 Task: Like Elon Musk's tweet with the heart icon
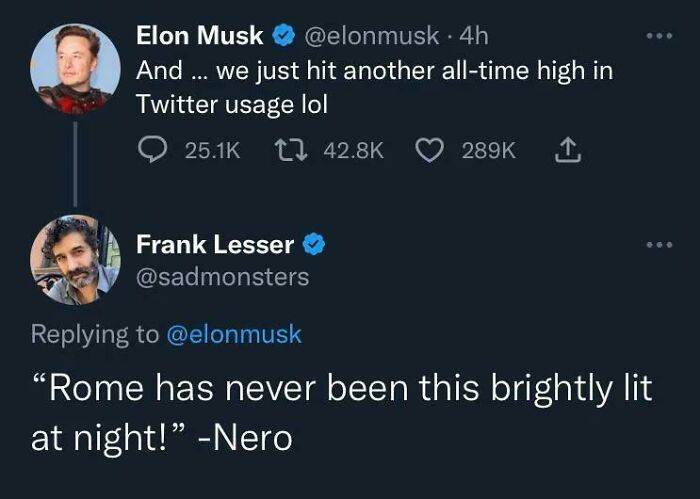(x=431, y=150)
